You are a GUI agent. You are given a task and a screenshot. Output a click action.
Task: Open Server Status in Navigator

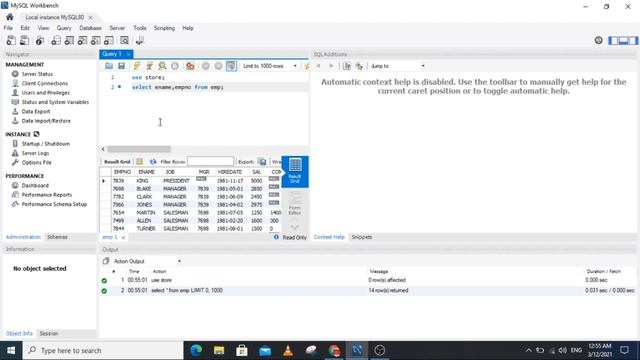(37, 74)
